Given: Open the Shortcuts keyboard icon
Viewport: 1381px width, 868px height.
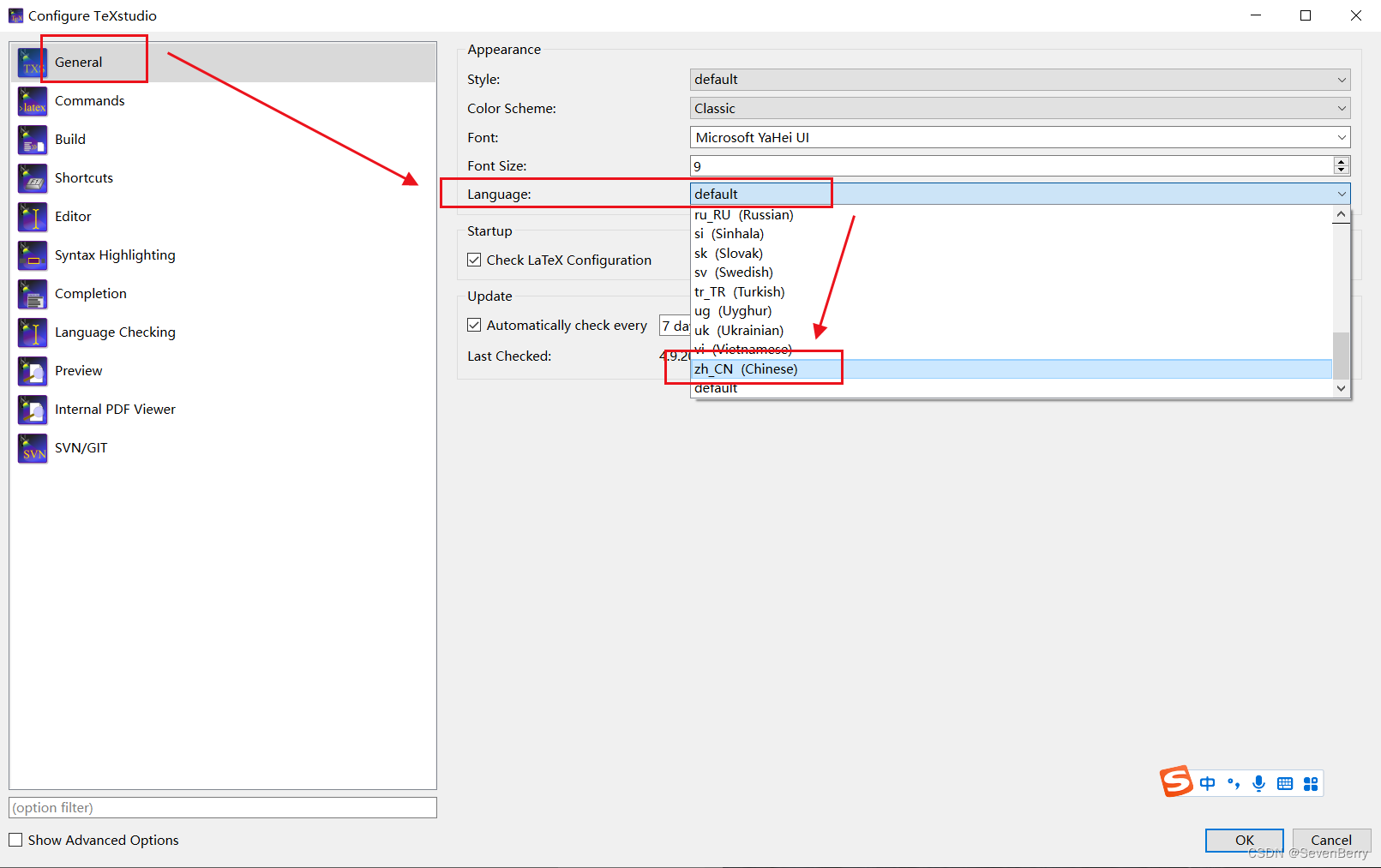Looking at the screenshot, I should [33, 178].
